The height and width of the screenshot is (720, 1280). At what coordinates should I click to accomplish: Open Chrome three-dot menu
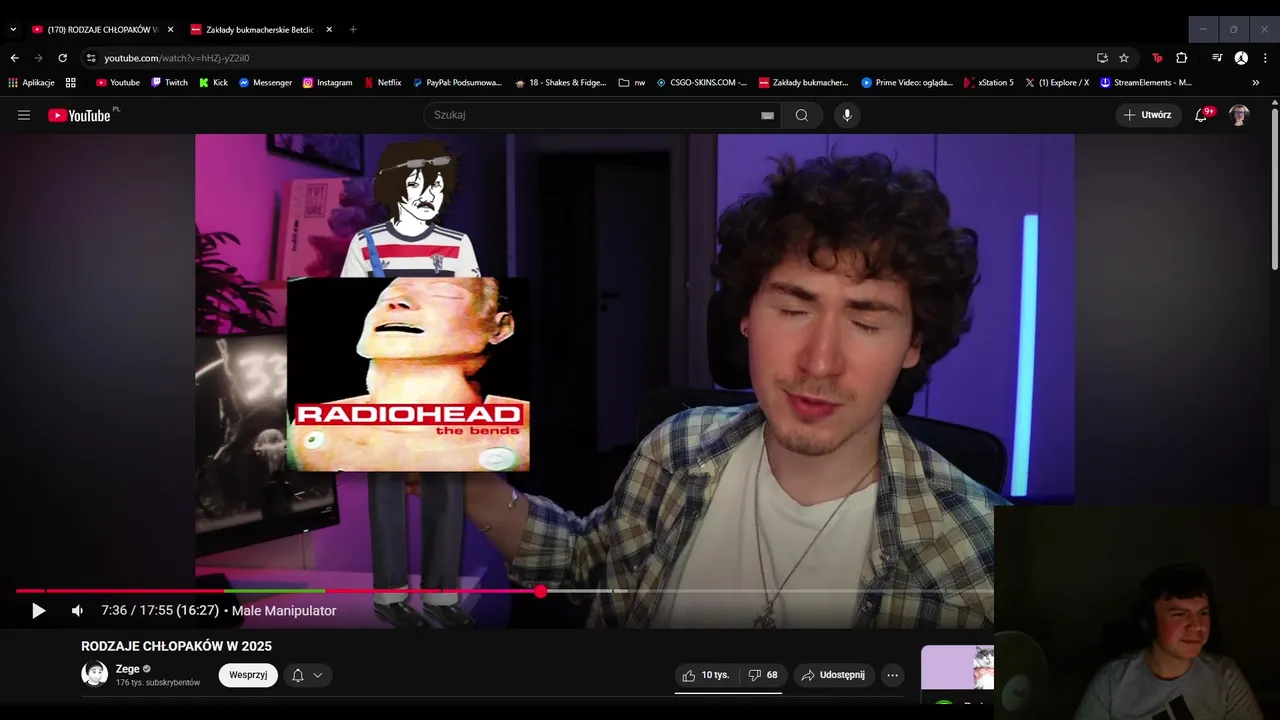(1265, 58)
